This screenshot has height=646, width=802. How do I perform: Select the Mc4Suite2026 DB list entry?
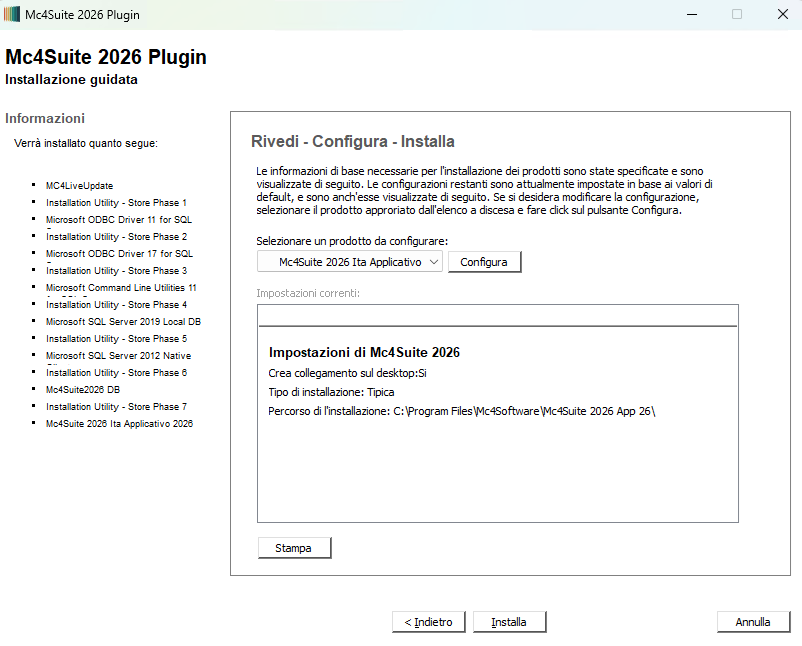point(83,390)
